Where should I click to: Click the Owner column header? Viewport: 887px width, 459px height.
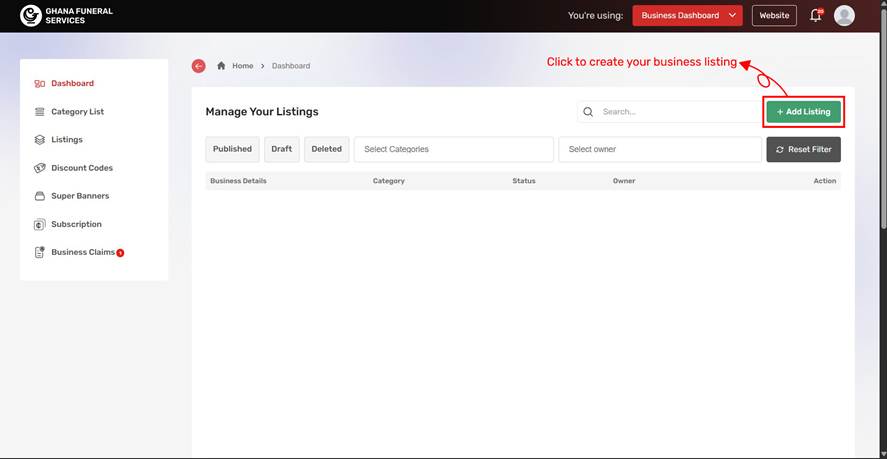(624, 181)
